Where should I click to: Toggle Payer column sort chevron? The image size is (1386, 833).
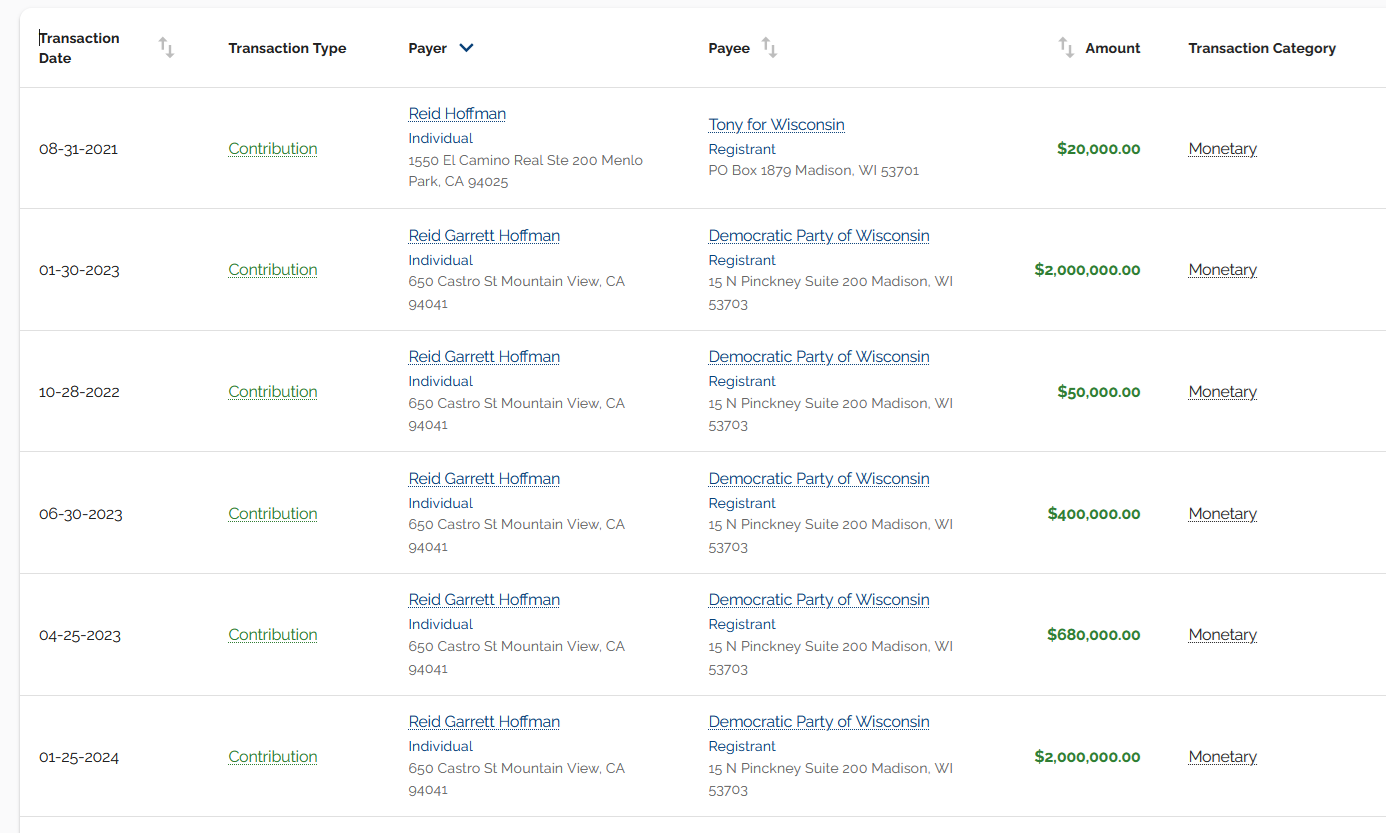[x=466, y=48]
